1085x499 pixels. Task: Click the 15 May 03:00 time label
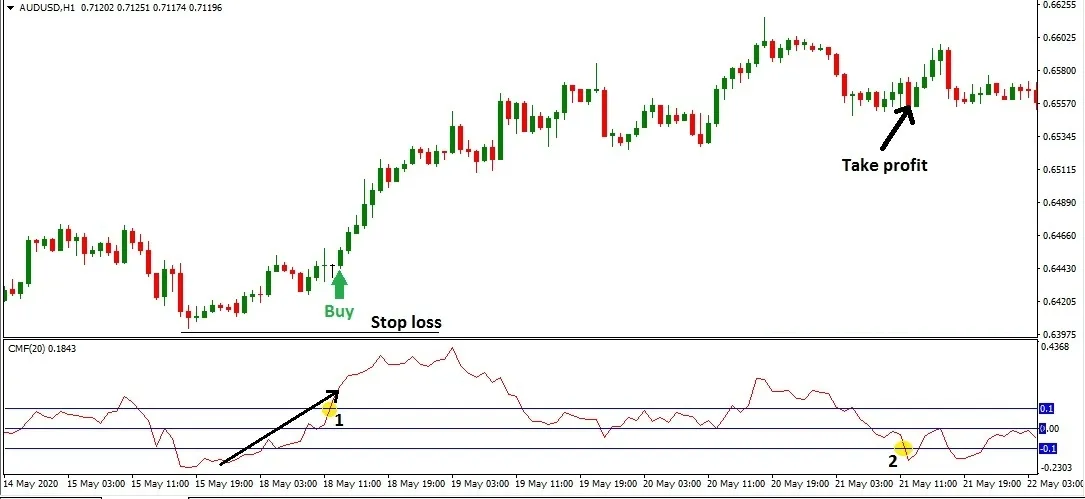(95, 482)
